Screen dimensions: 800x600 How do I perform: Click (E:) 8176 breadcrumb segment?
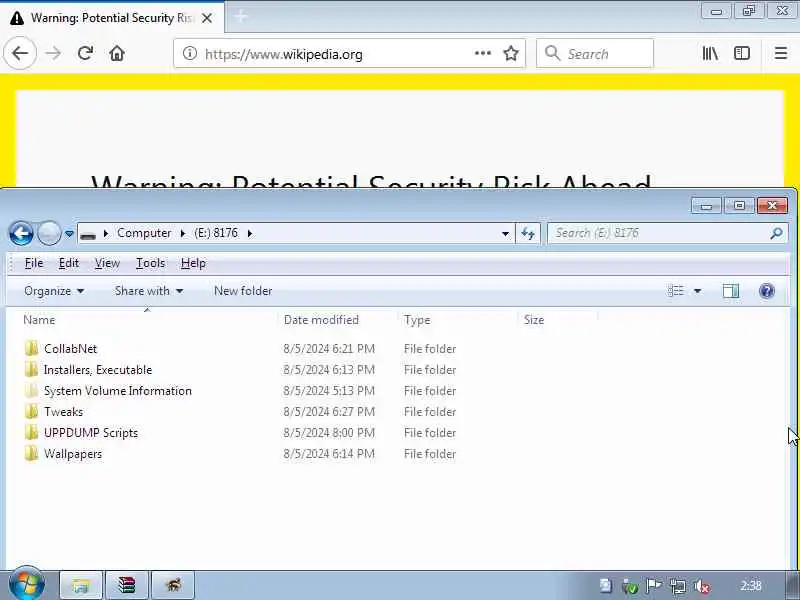[216, 233]
